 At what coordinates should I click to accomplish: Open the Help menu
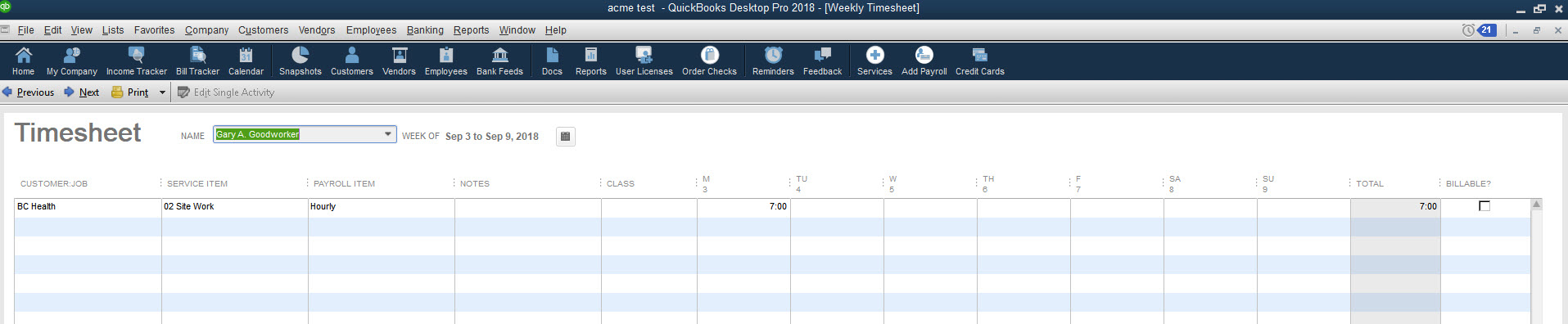[x=556, y=30]
